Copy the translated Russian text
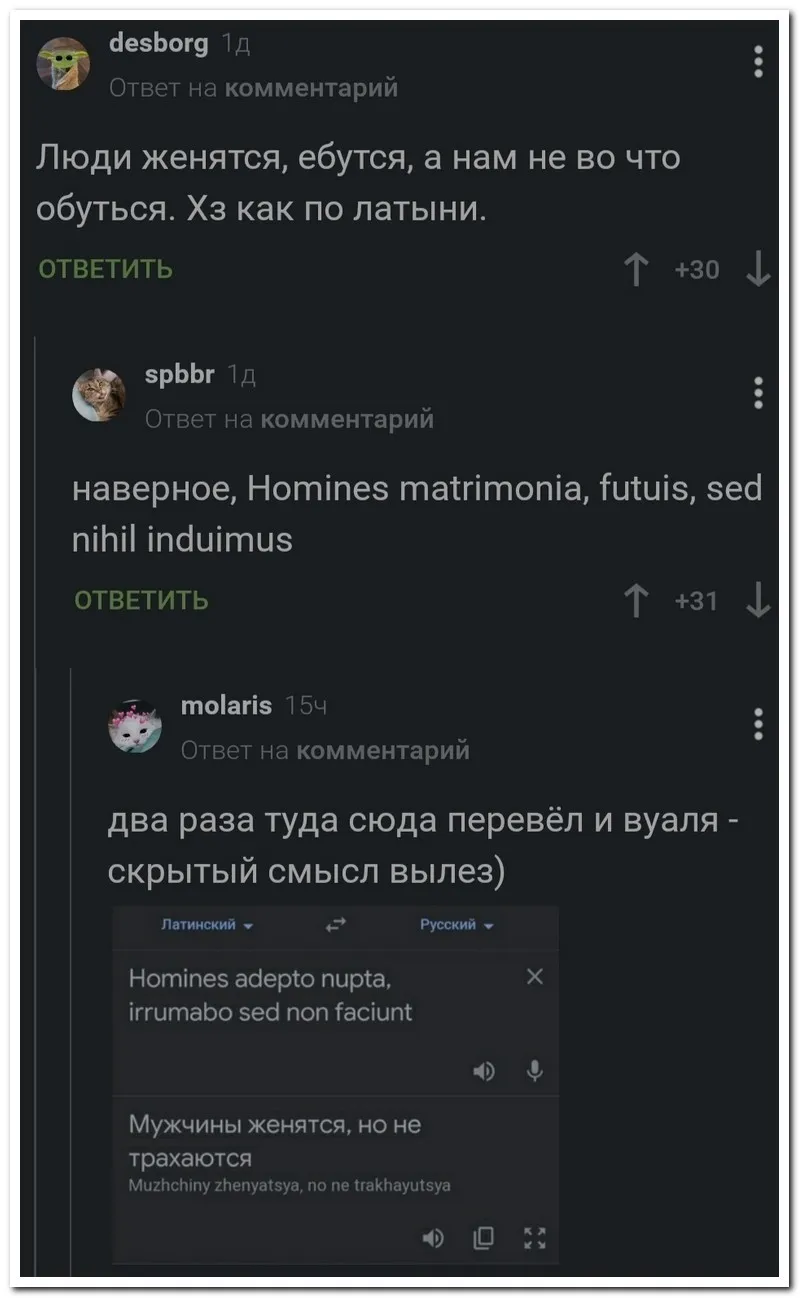Viewport: 800px width, 1298px height. 484,1240
